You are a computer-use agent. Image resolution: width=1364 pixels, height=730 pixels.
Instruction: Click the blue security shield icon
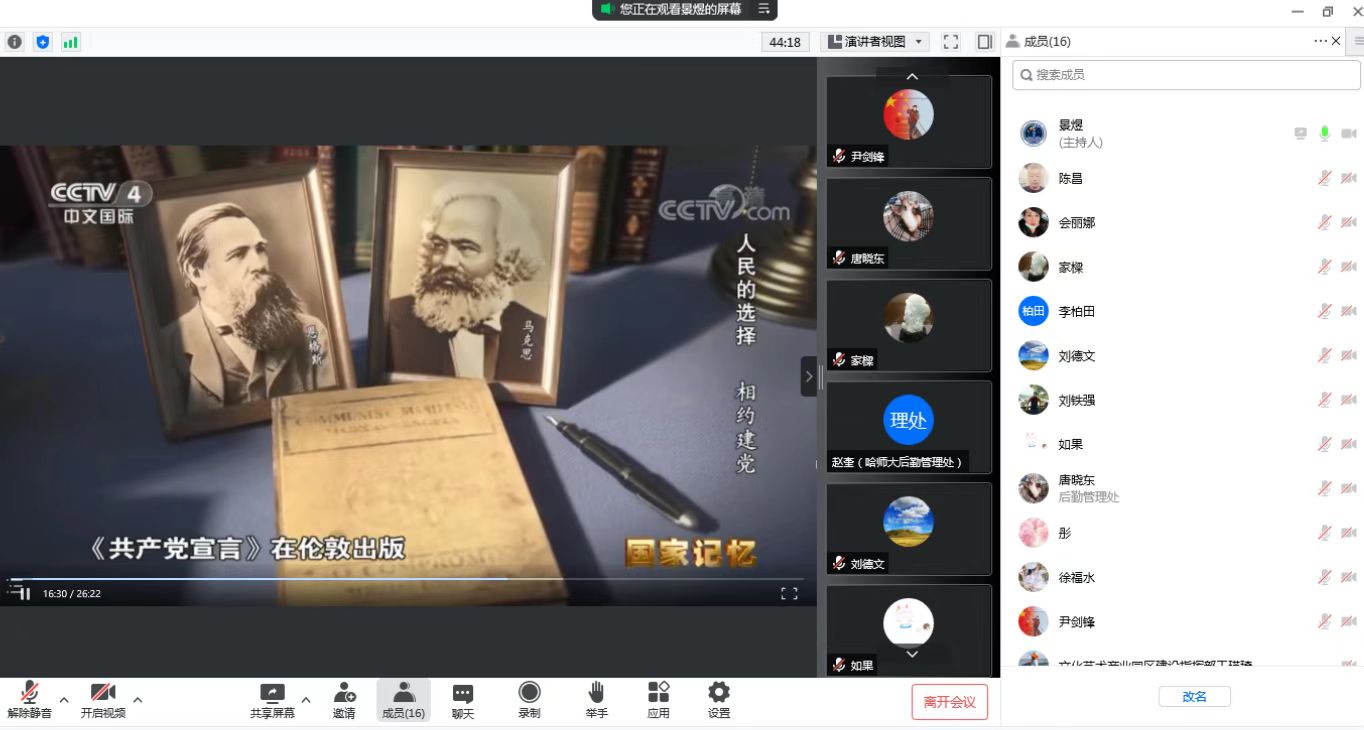pos(42,42)
